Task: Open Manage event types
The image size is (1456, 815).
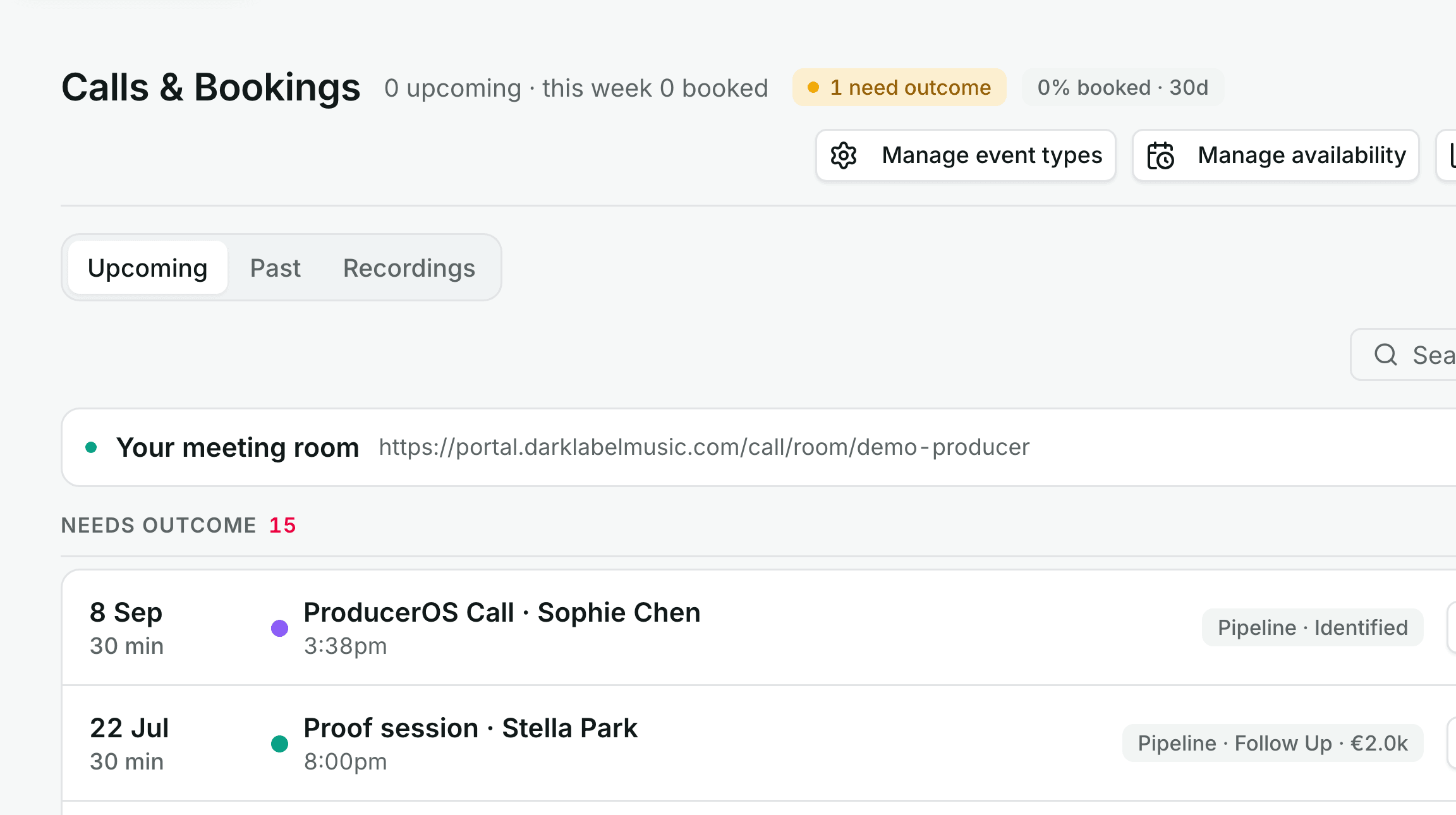Action: (x=966, y=155)
